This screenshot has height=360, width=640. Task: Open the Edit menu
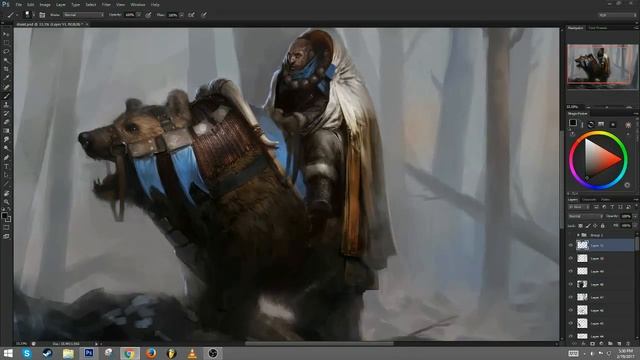point(31,4)
